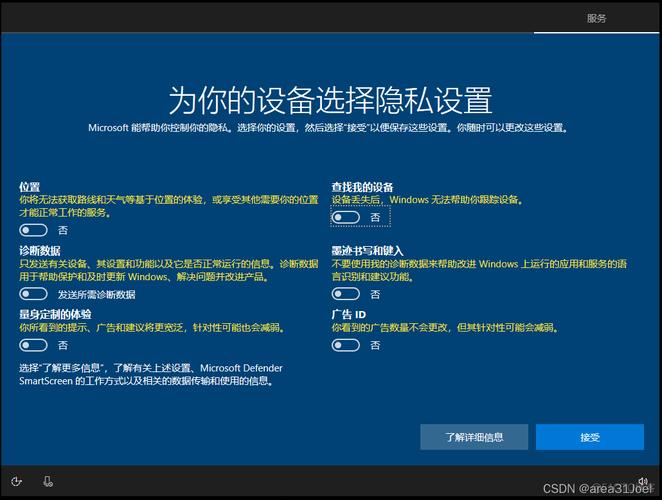Click the 发送所需诊断数据 label text
The image size is (662, 500).
coord(97,294)
